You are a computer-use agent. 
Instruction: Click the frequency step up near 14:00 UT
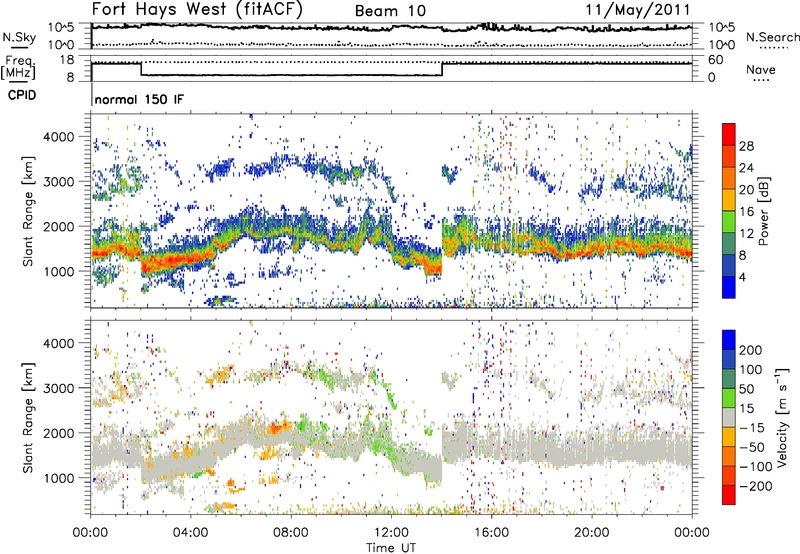[442, 69]
